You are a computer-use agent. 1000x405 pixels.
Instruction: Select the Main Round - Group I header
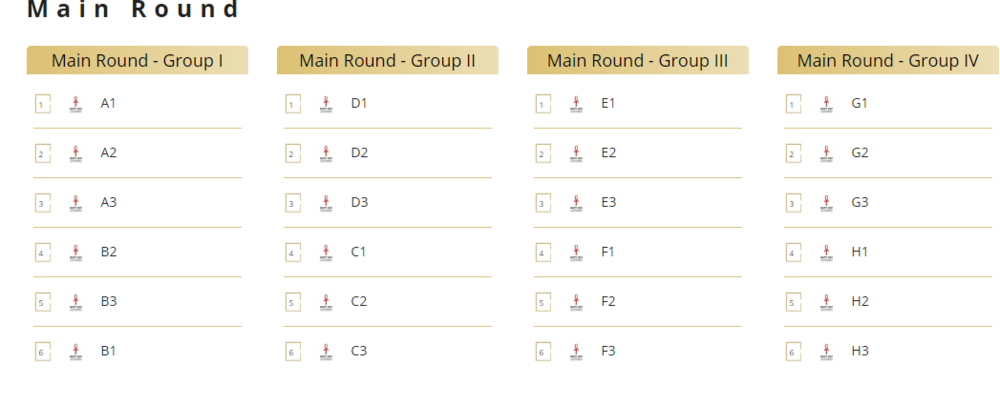[x=137, y=61]
